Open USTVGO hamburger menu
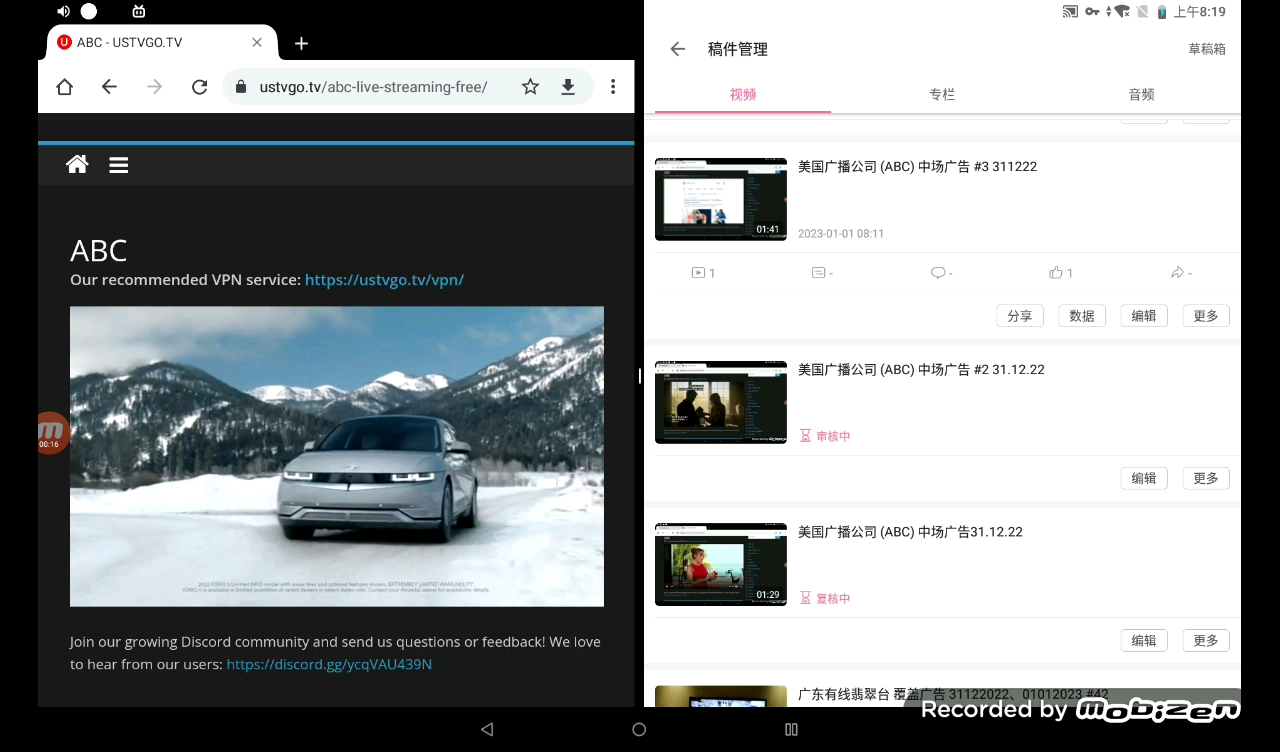 (119, 165)
